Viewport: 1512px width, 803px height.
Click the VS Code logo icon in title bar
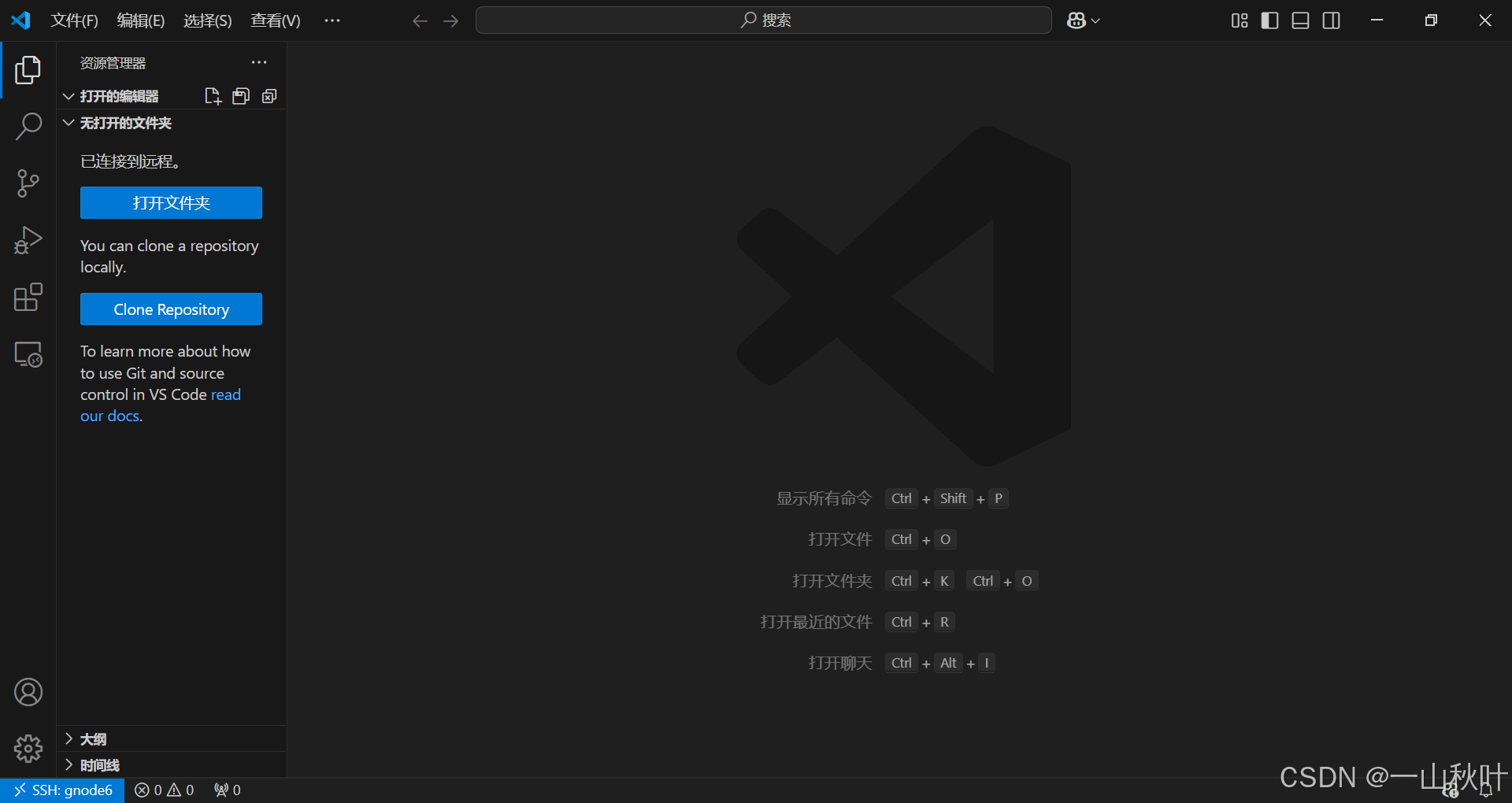coord(20,20)
